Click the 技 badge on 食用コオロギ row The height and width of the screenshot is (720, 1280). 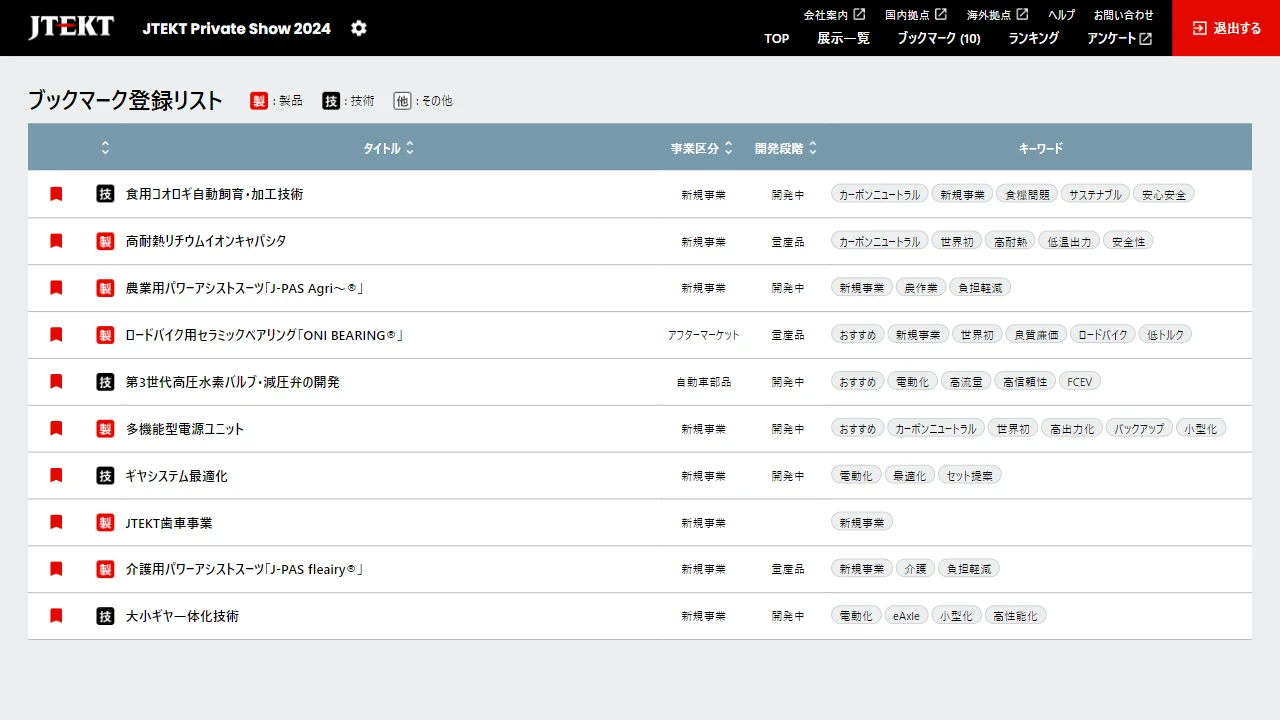pos(105,194)
